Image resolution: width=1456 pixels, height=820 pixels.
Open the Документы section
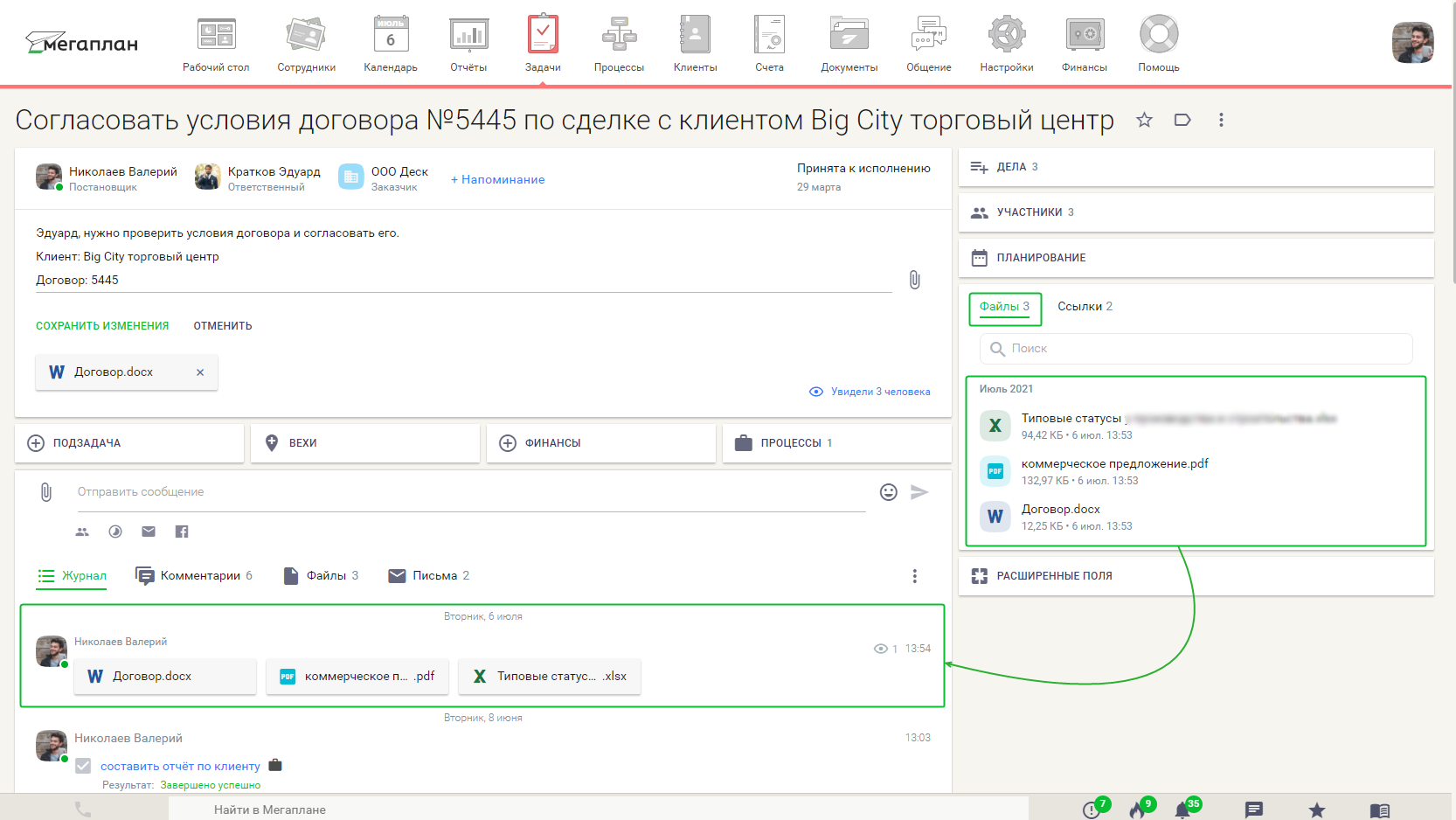coord(849,45)
